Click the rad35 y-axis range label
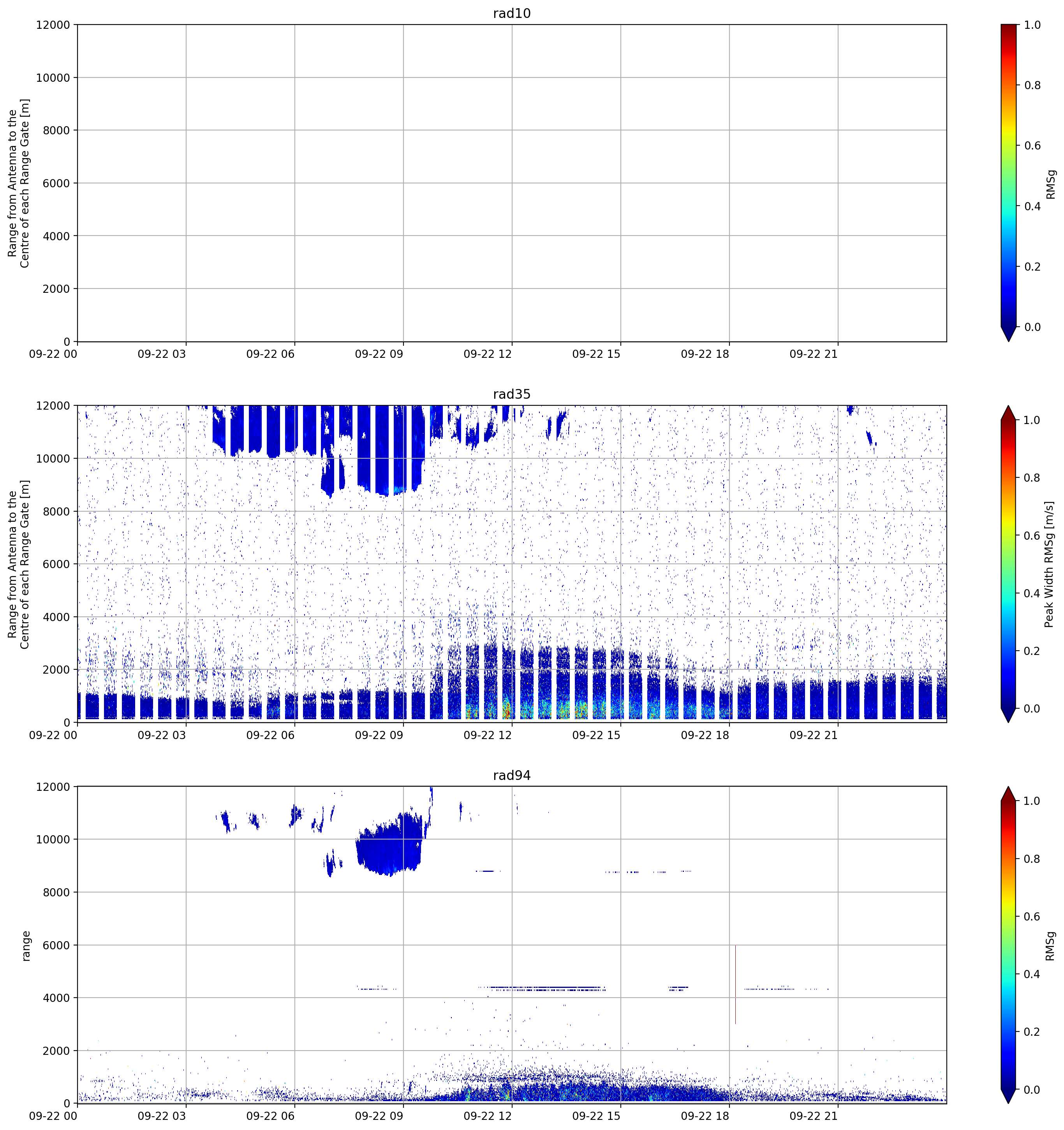Viewport: 1064px width, 1130px height. [19, 565]
